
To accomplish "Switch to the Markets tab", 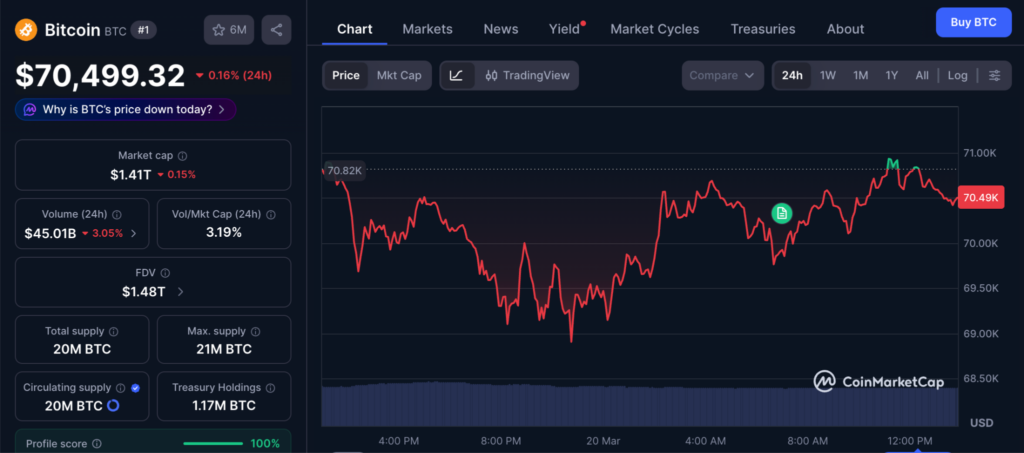I will click(x=427, y=29).
